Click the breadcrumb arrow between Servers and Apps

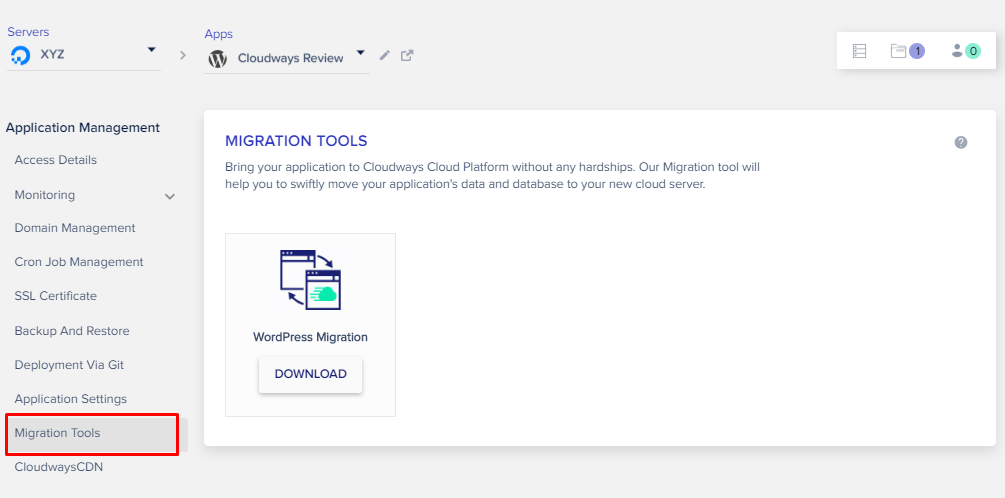tap(183, 56)
